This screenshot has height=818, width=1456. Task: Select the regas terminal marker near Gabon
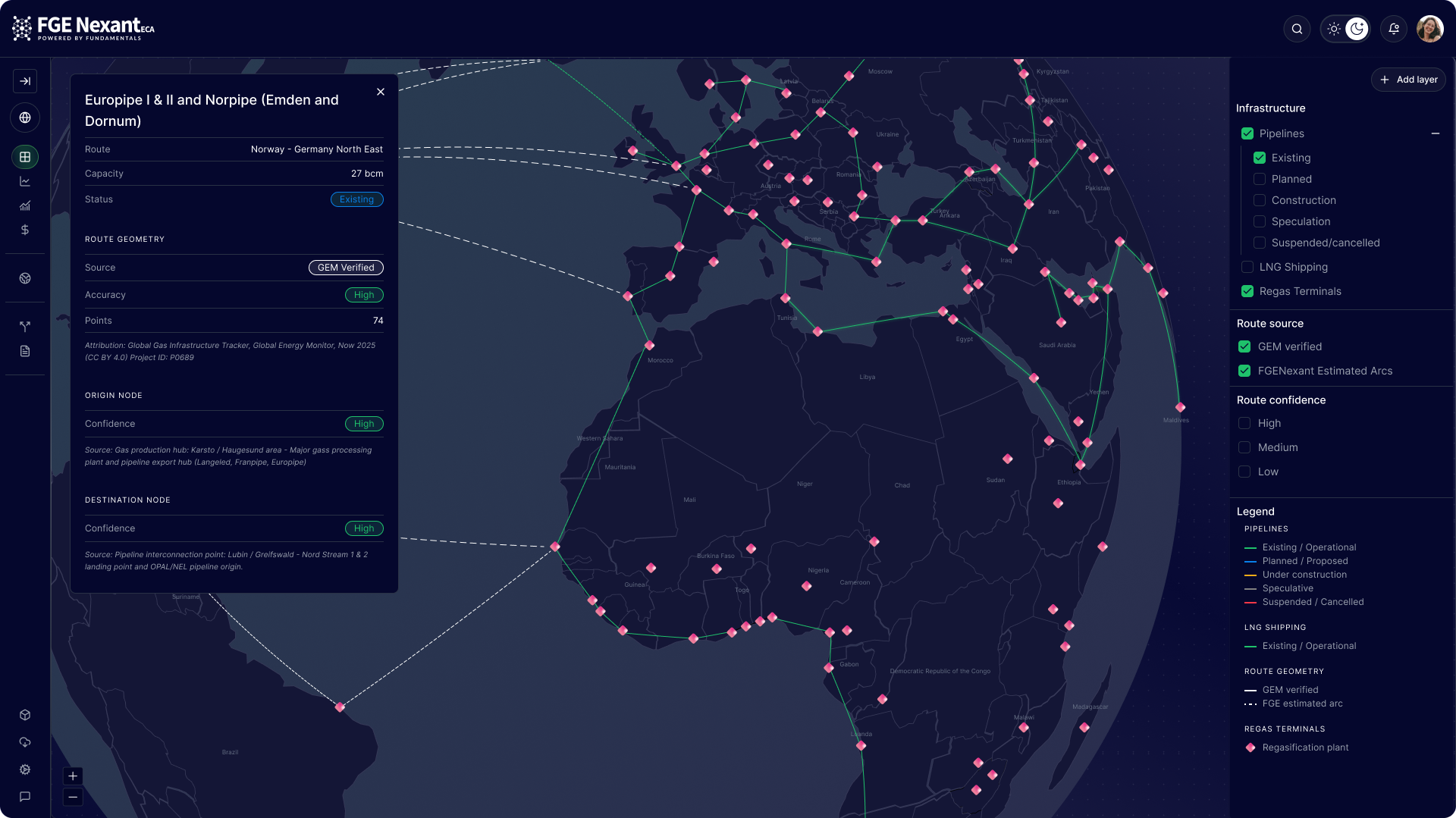pos(829,668)
